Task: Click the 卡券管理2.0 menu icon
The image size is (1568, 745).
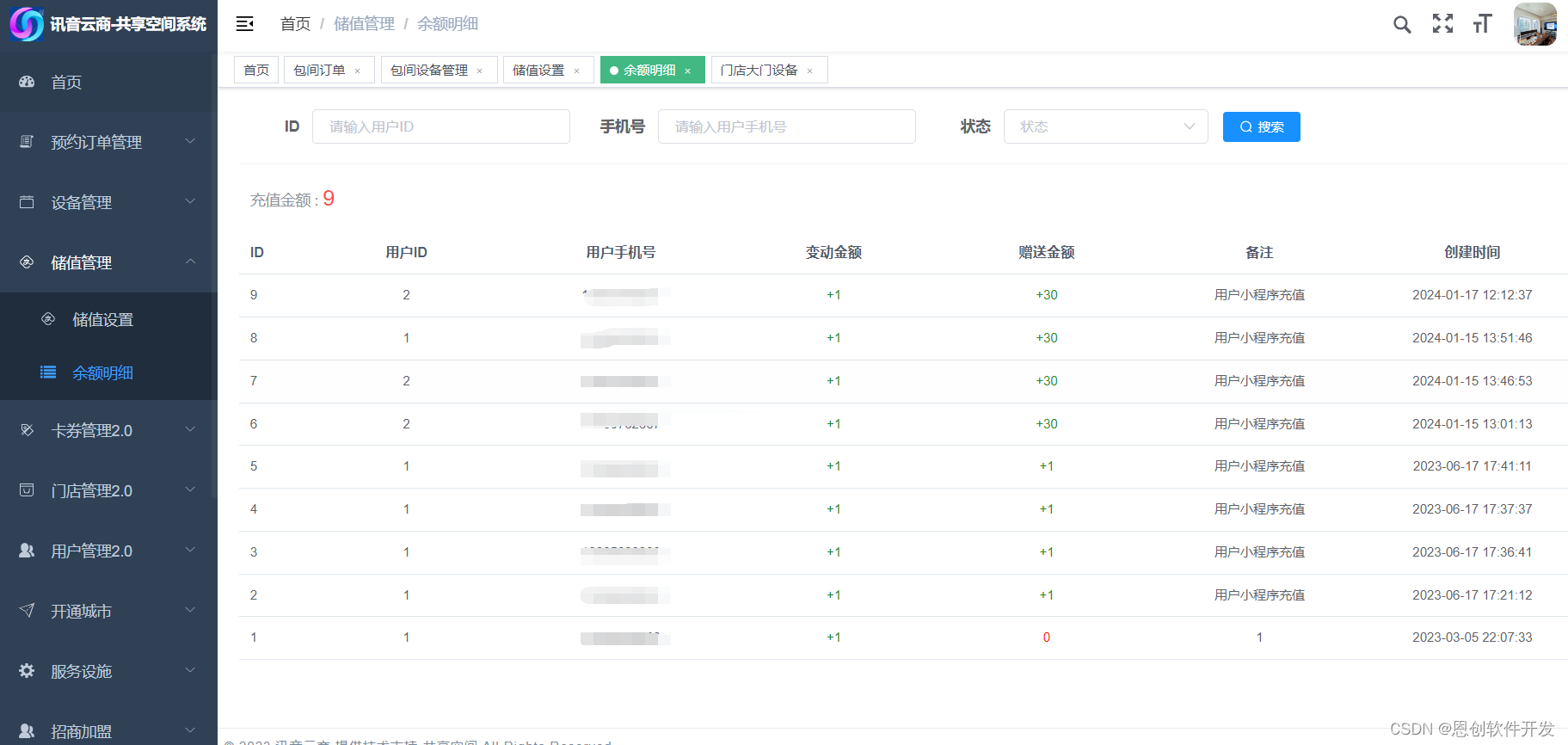Action: click(27, 430)
